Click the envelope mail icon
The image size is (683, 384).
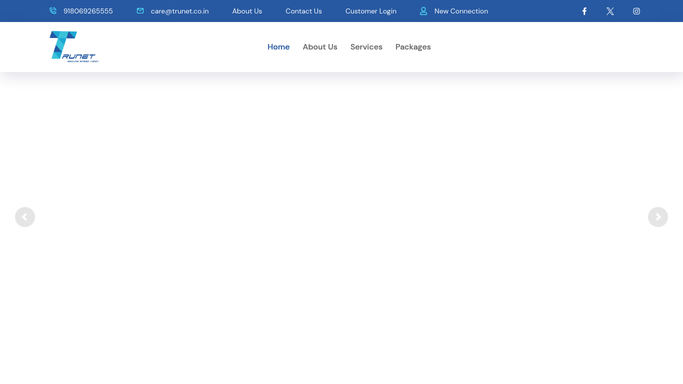[x=140, y=11]
